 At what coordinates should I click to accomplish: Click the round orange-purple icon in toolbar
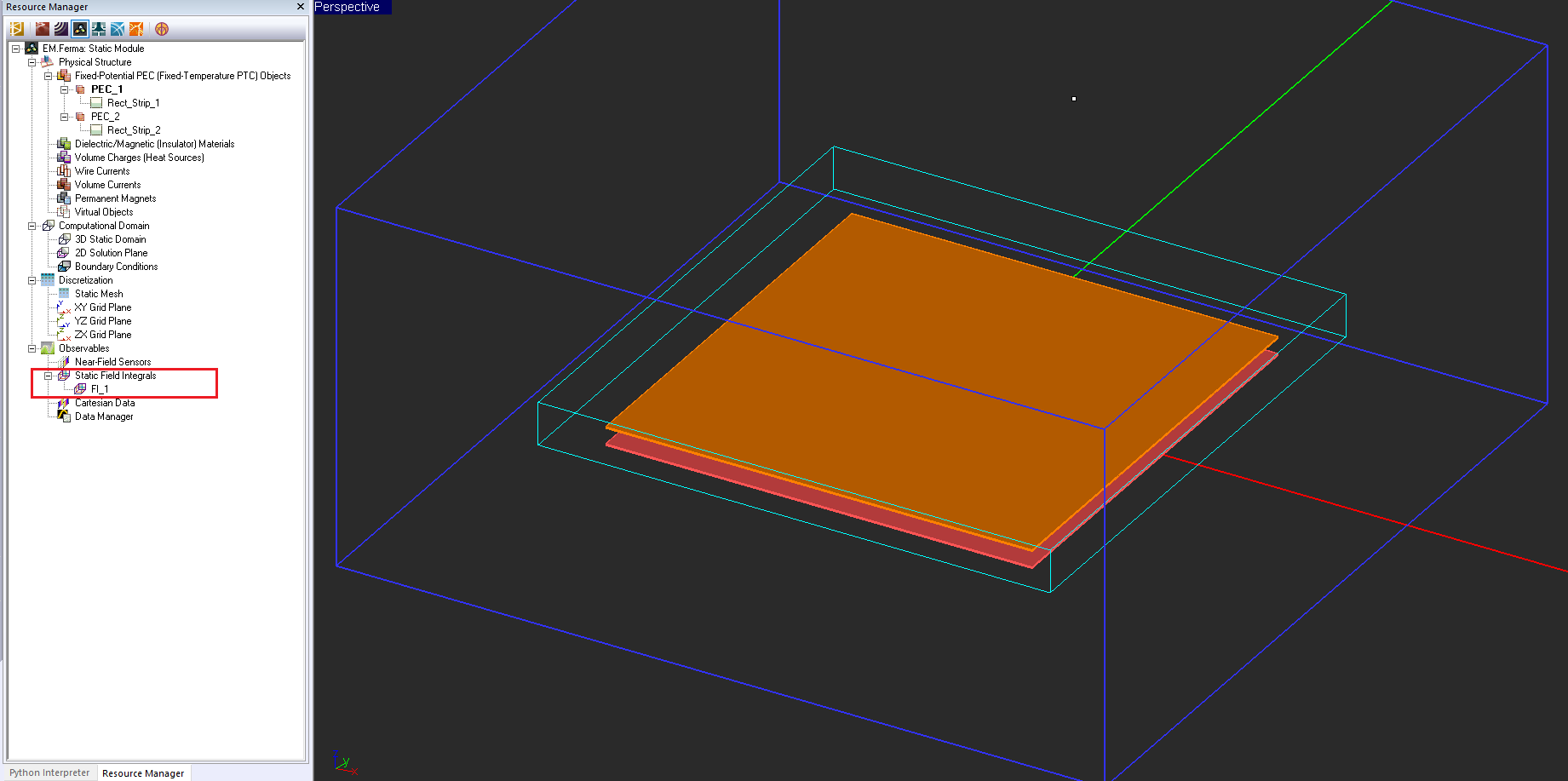point(162,29)
